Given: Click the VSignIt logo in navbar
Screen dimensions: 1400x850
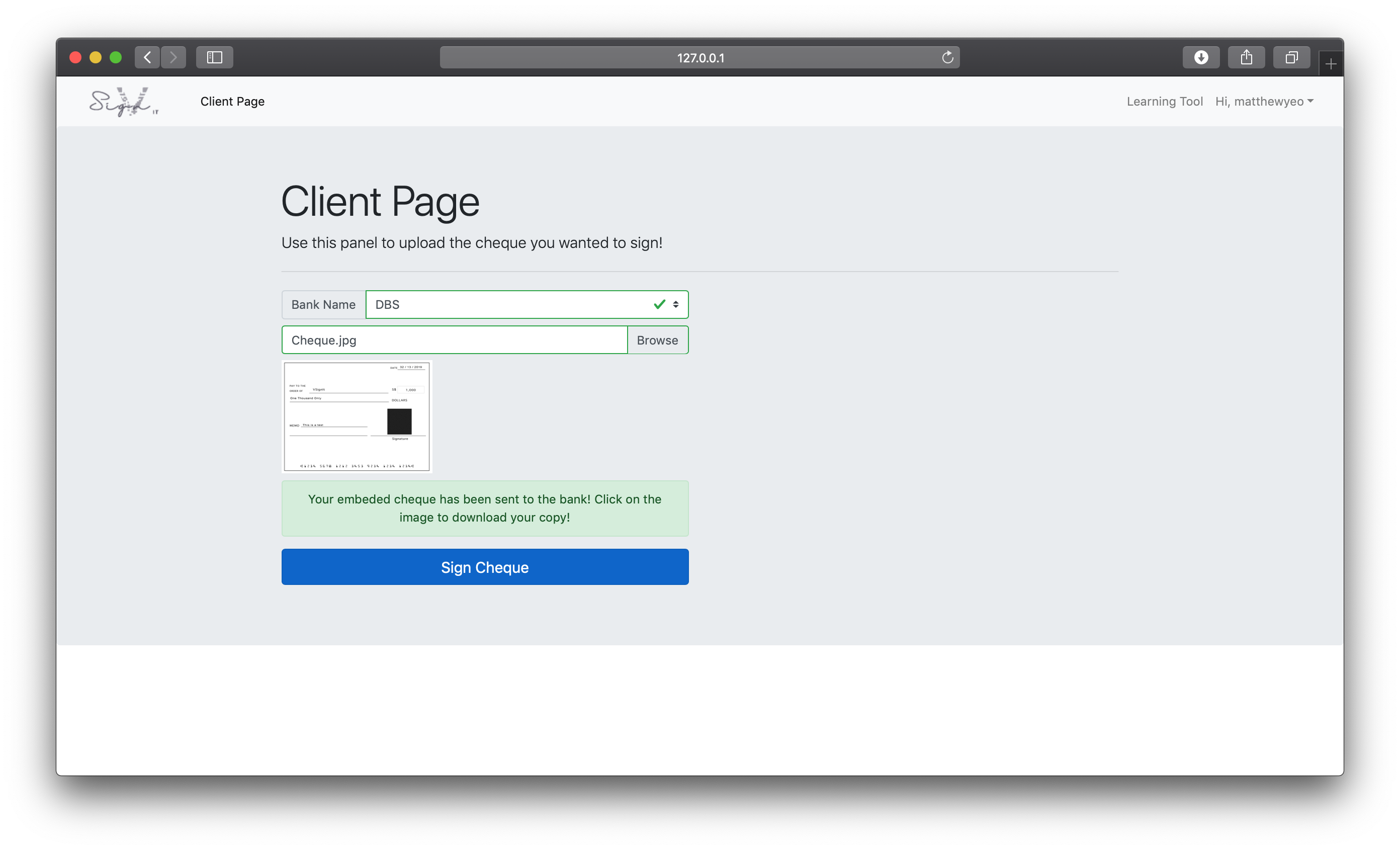Looking at the screenshot, I should pyautogui.click(x=123, y=102).
